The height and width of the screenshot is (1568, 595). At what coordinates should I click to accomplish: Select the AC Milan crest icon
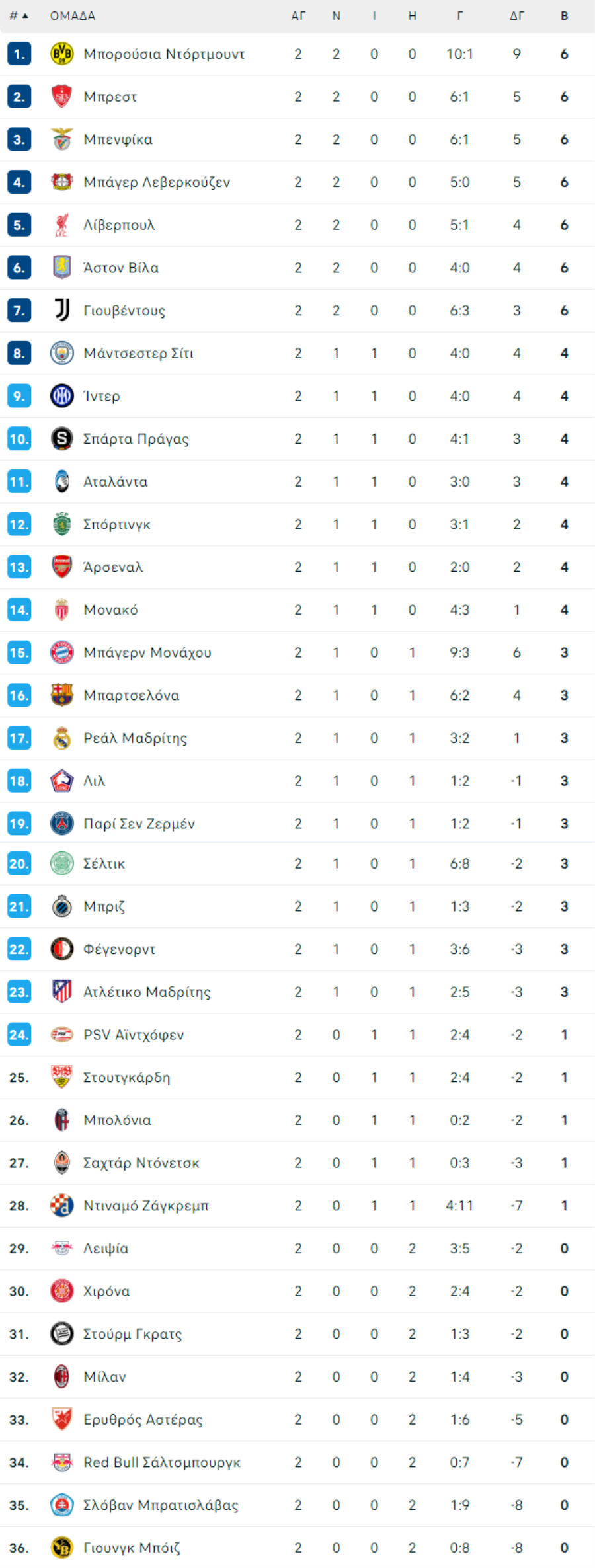[x=62, y=1376]
